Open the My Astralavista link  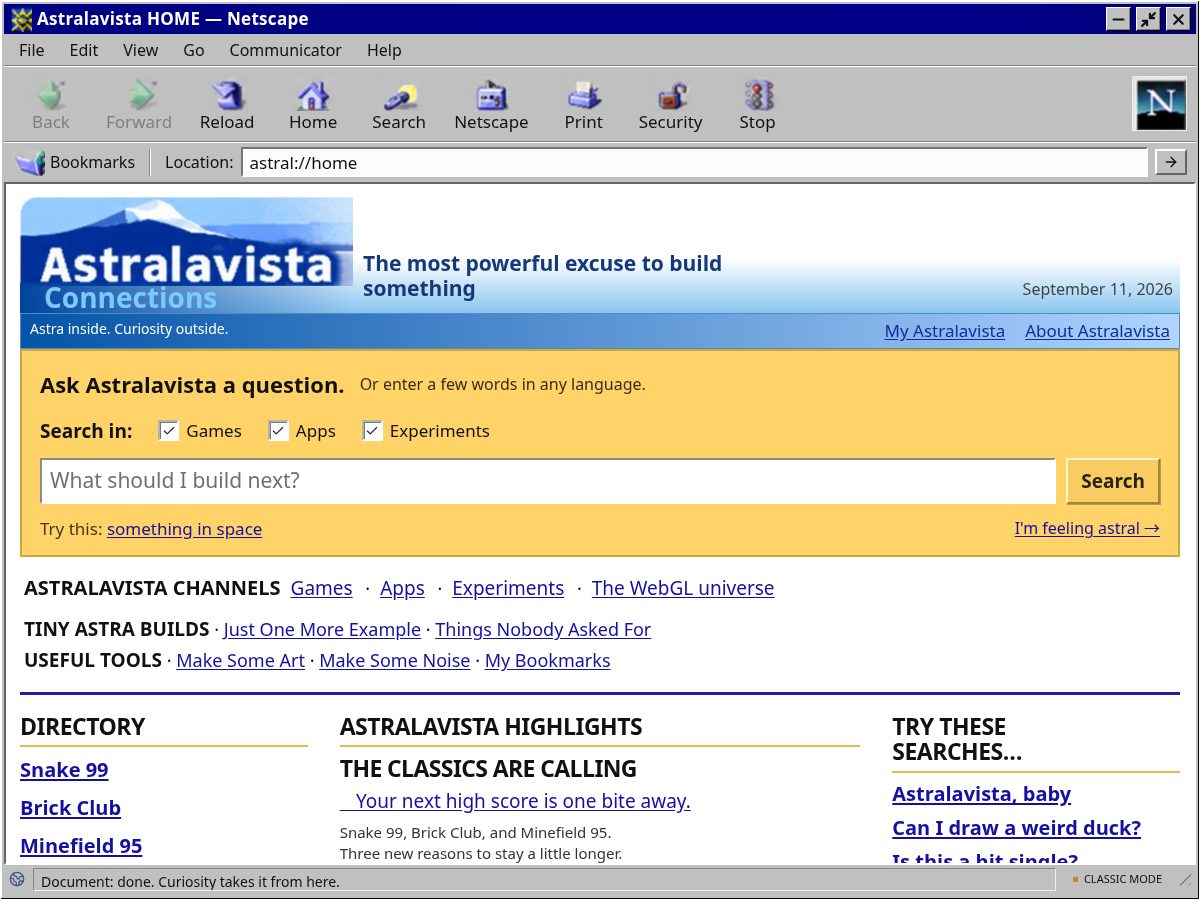point(945,331)
